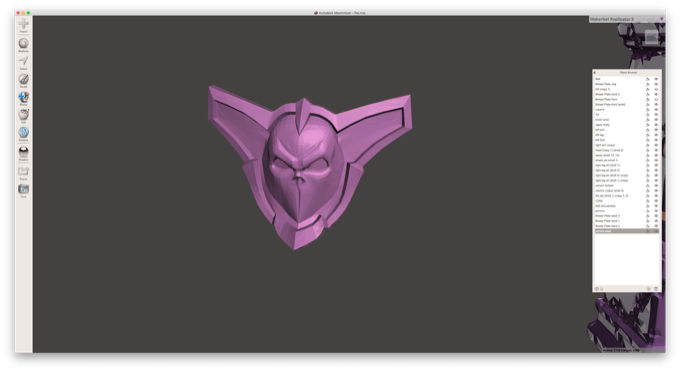Screen dimensions: 680x372
Task: Hide the upper body object
Action: pos(656,125)
